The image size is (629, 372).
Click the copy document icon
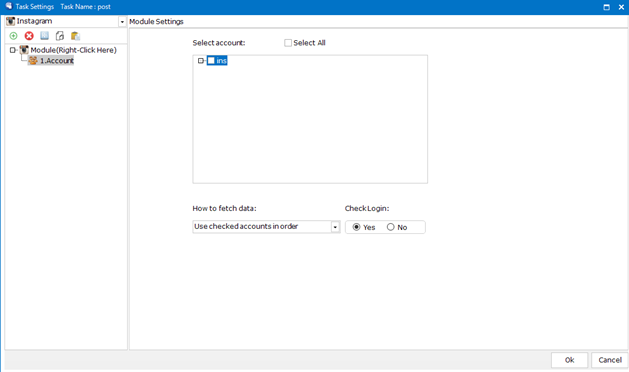pos(60,36)
